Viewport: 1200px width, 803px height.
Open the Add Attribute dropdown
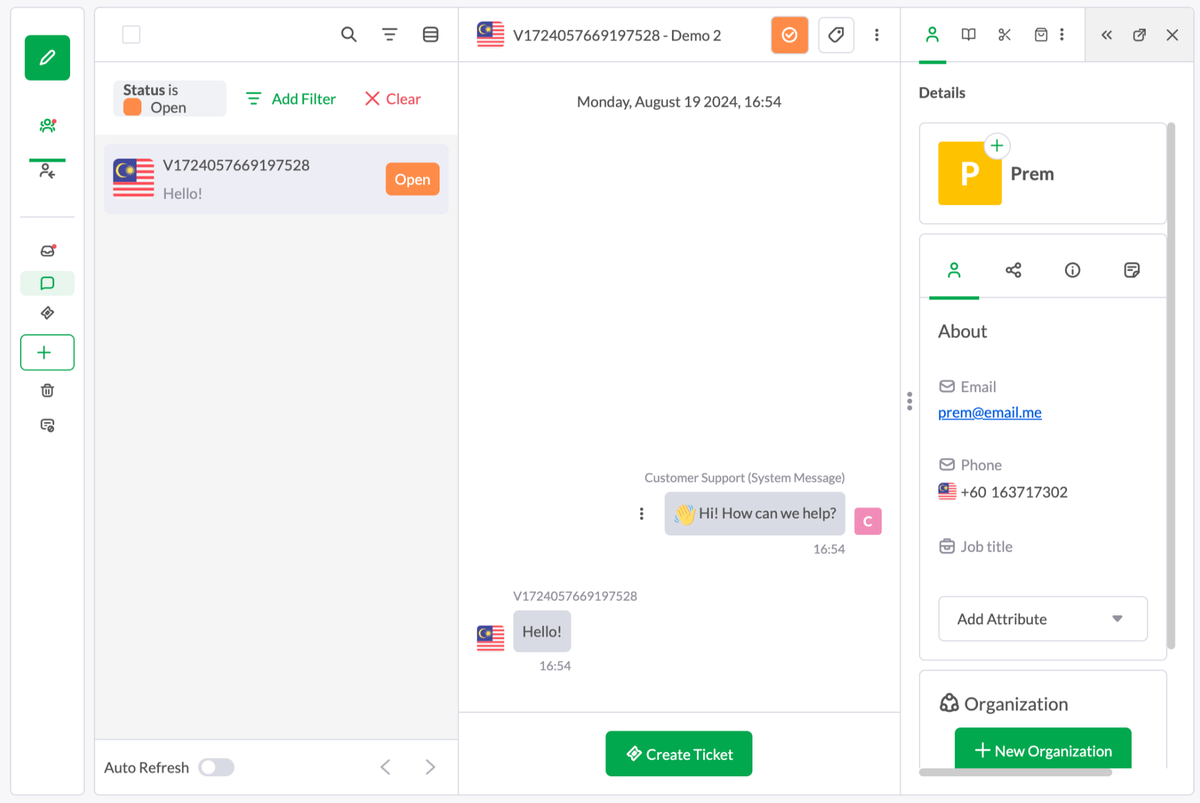point(1043,619)
